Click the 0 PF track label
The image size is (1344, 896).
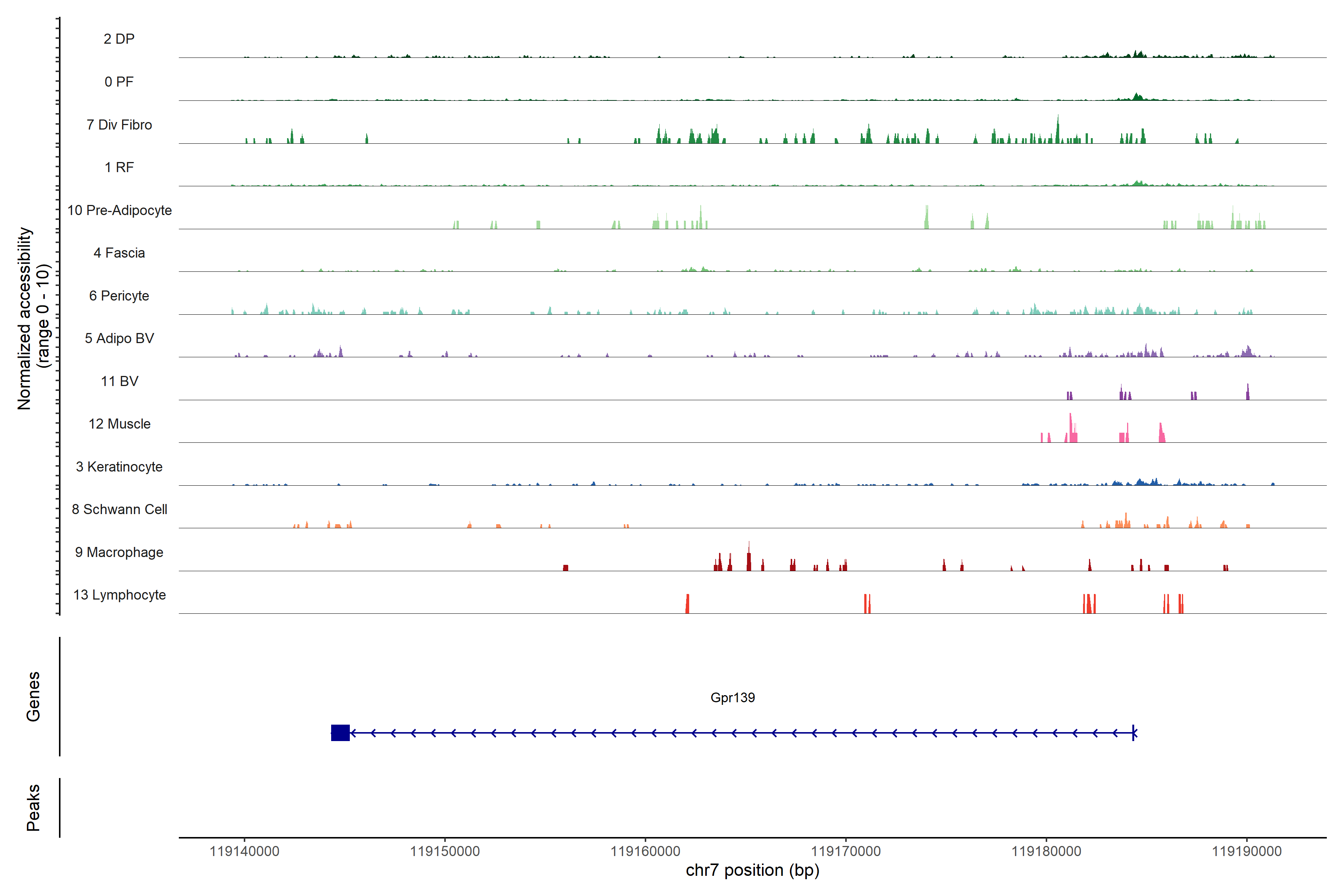pyautogui.click(x=119, y=82)
